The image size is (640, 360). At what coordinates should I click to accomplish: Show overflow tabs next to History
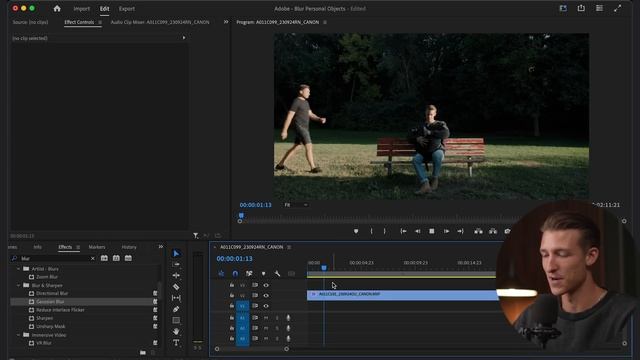pos(160,247)
